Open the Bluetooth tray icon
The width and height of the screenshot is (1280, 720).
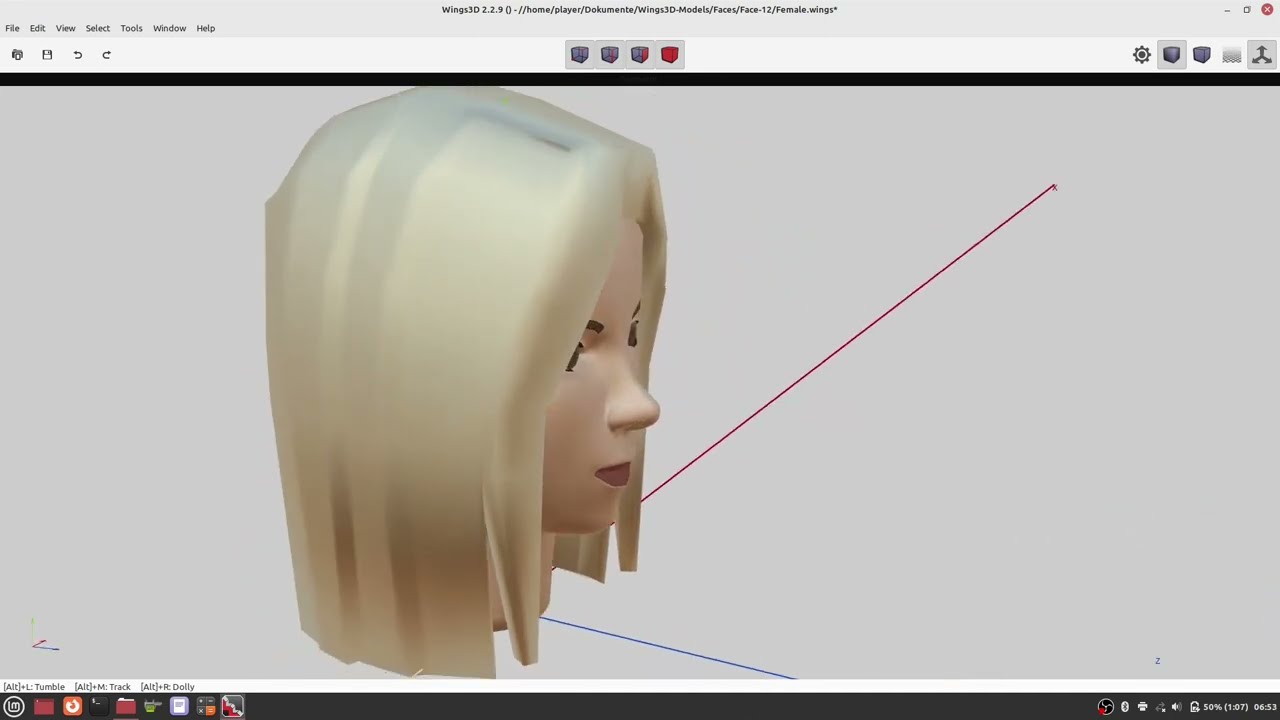(x=1124, y=707)
